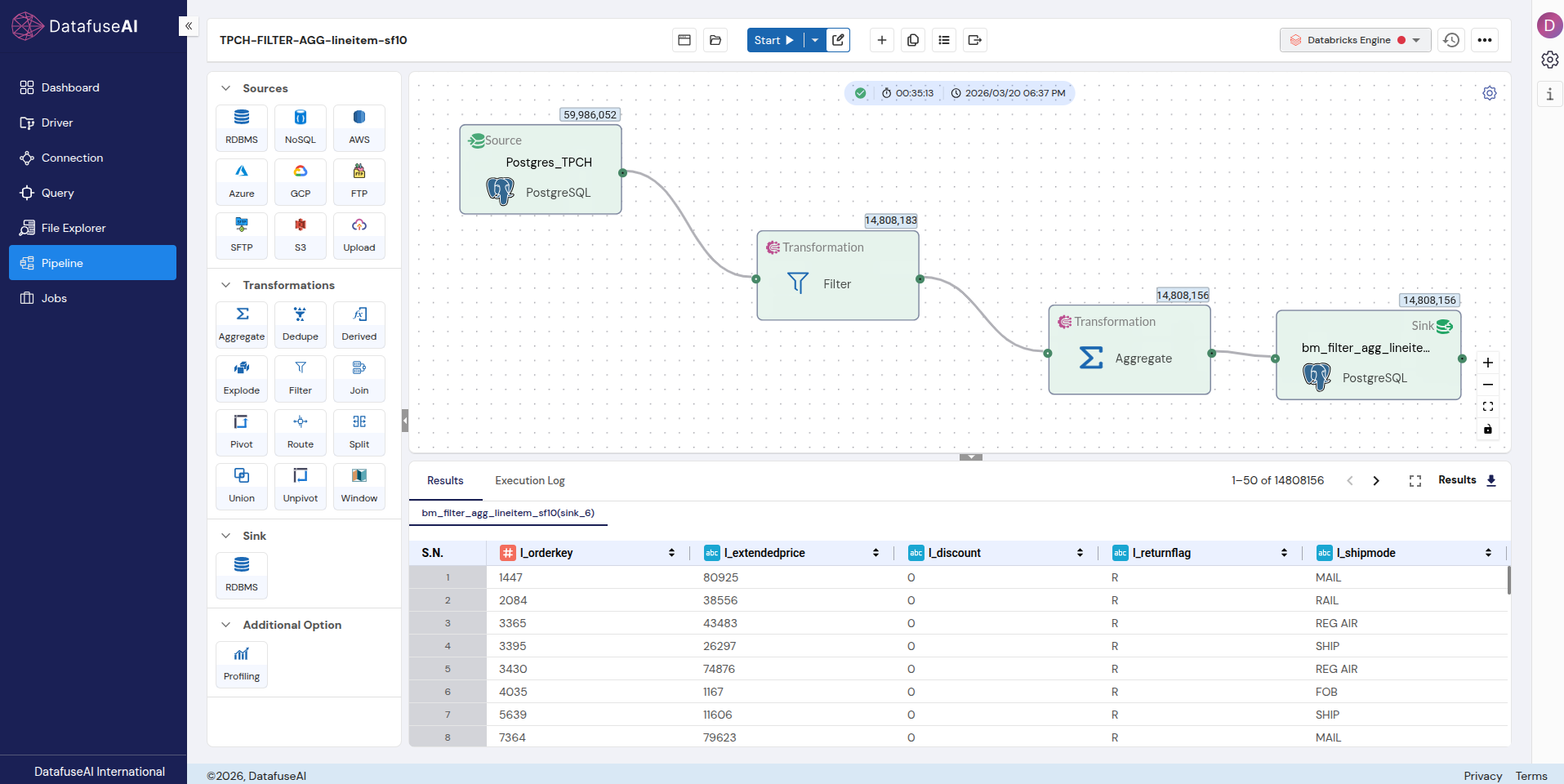Screen dimensions: 1564x784
Task: Choose the AWS source icon
Action: click(359, 127)
